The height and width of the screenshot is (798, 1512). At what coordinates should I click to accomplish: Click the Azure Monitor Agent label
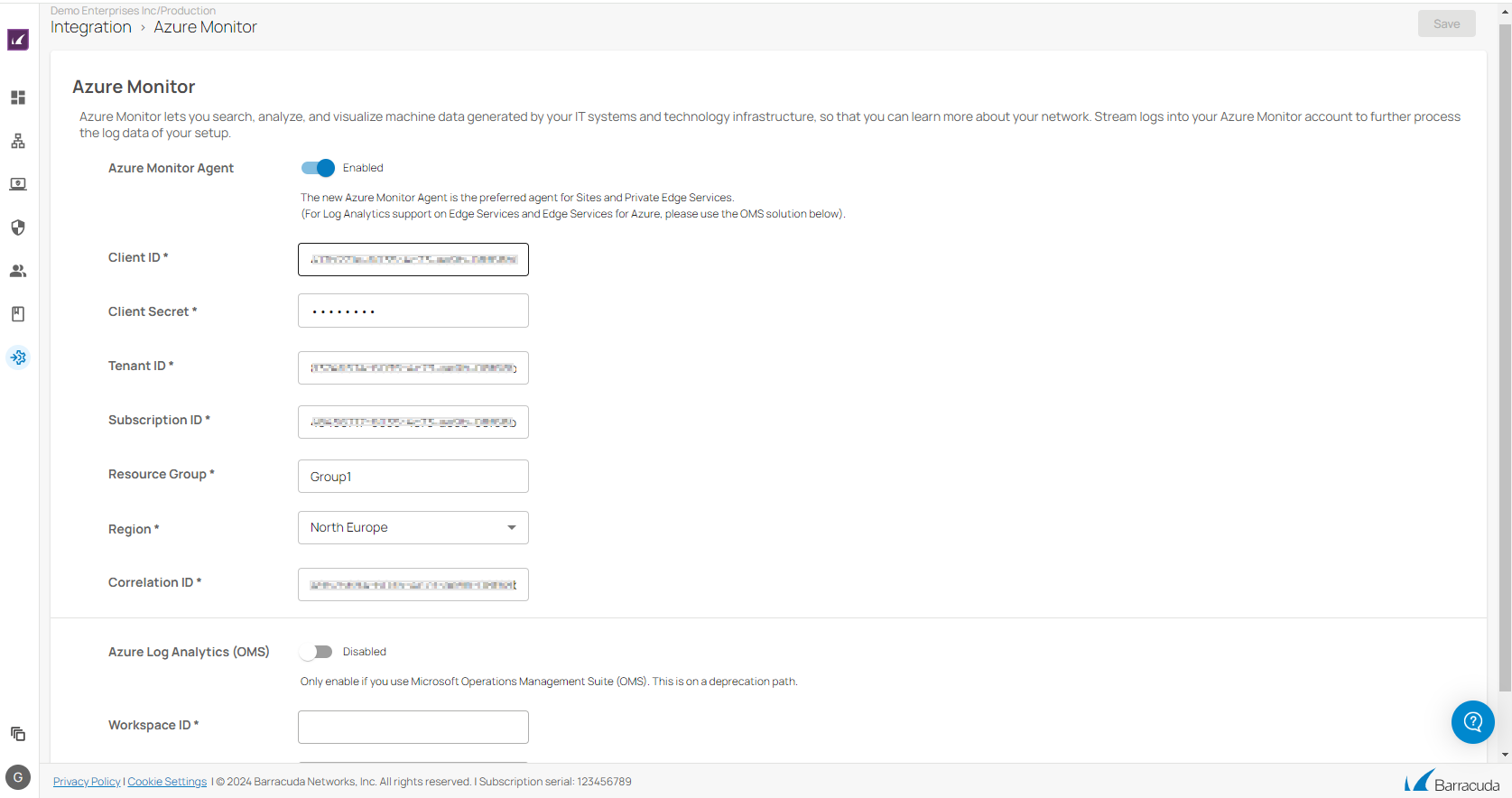point(171,168)
